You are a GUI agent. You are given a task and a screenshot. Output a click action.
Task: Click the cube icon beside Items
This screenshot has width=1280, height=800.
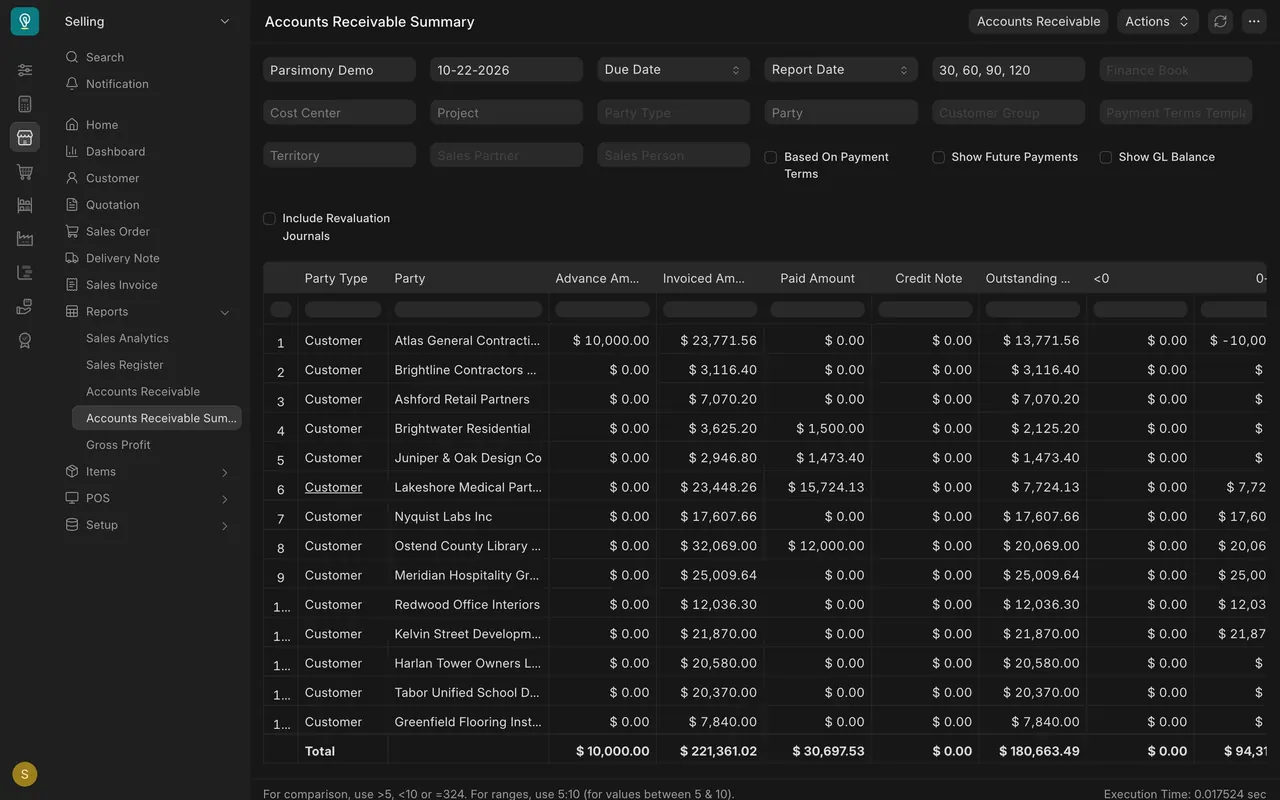(x=72, y=471)
